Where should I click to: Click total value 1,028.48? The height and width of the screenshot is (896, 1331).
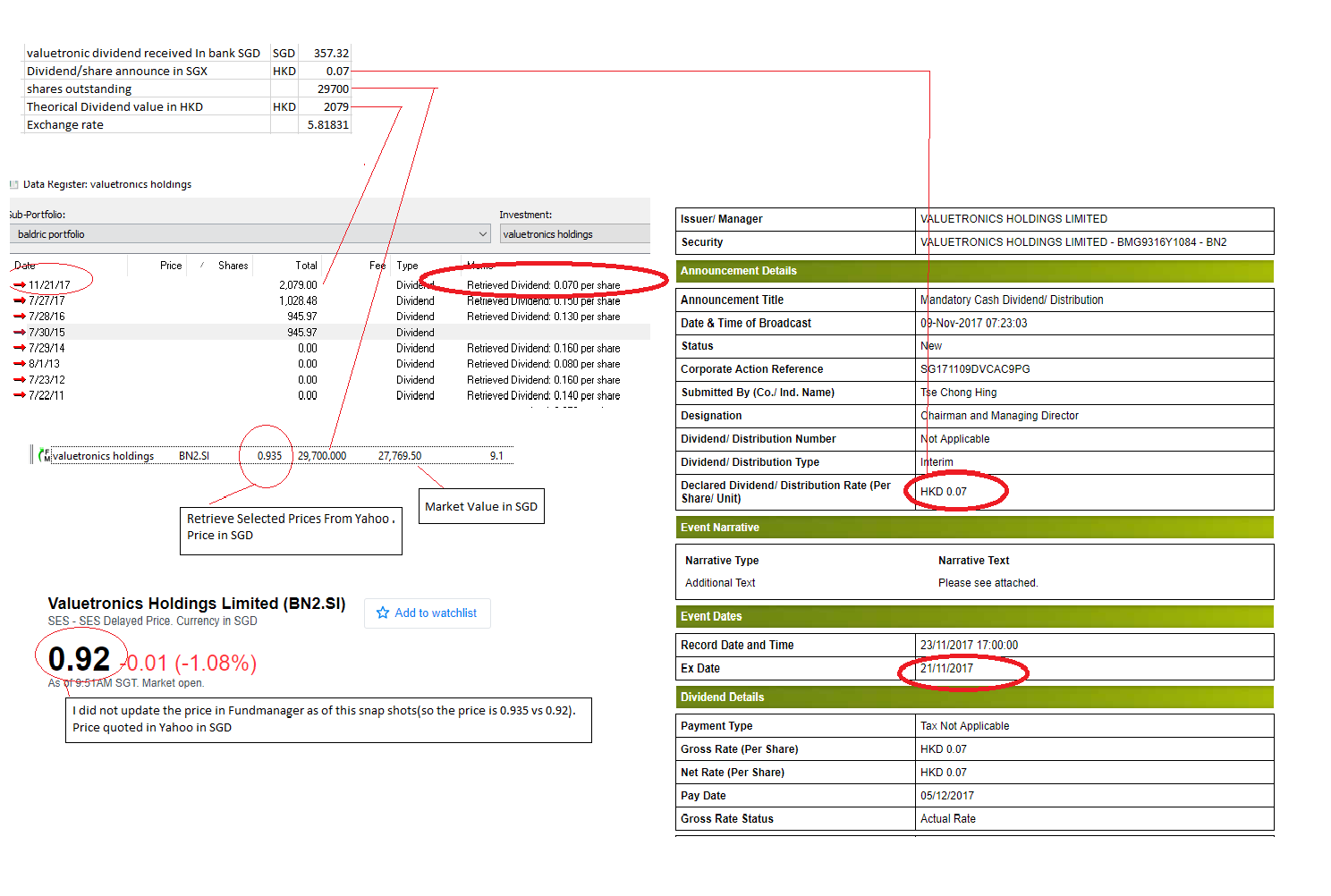[299, 300]
